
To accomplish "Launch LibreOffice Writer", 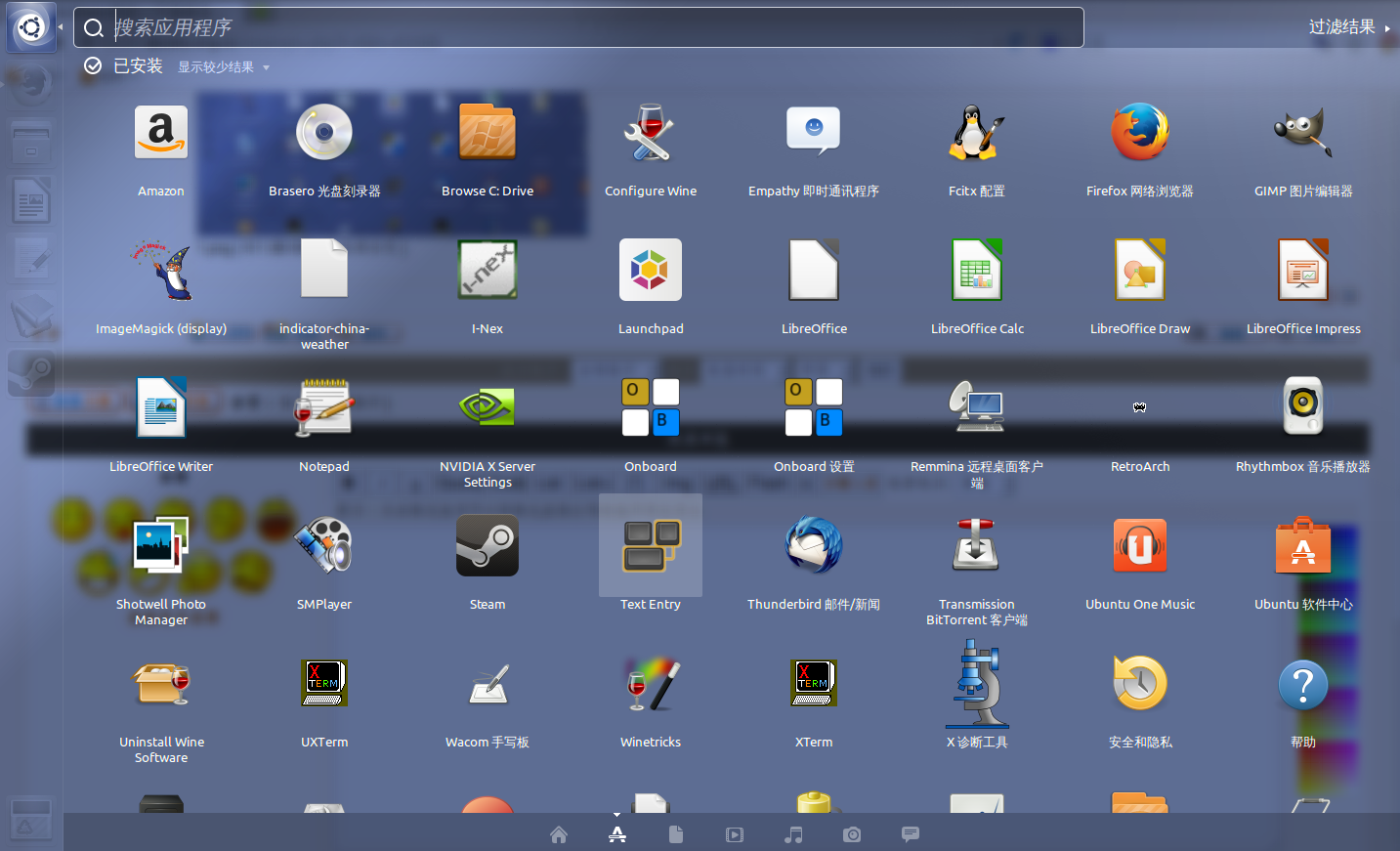I will pos(161,408).
